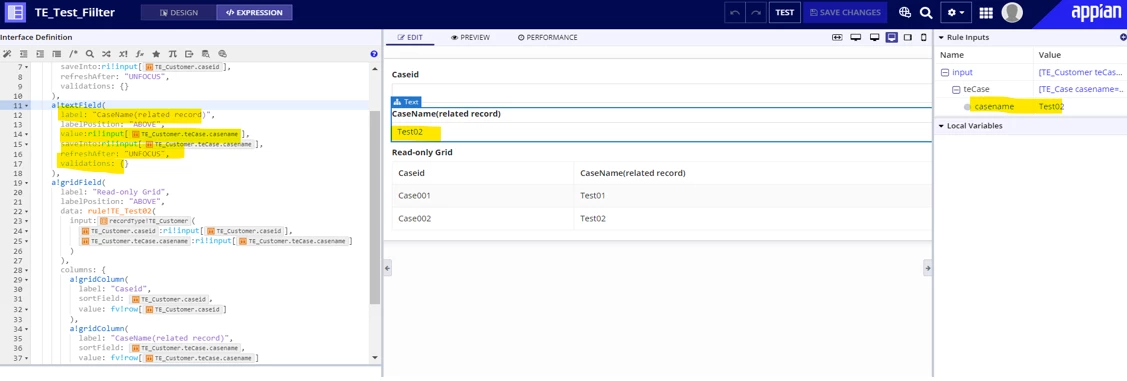Viewport: 1127px width, 381px height.
Task: Open the EDIT tab
Action: click(410, 37)
